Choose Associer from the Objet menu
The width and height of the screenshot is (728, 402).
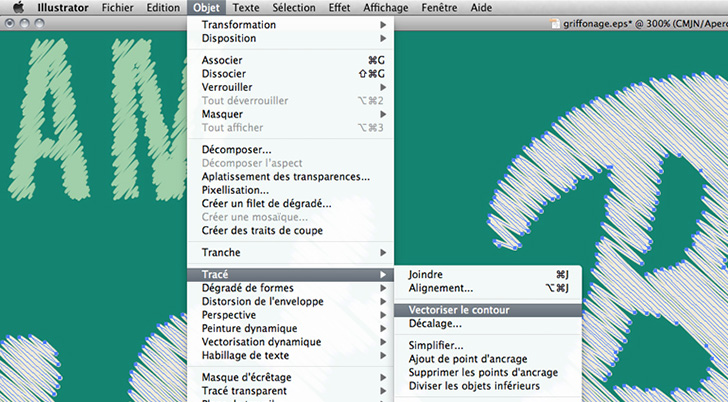click(x=291, y=60)
